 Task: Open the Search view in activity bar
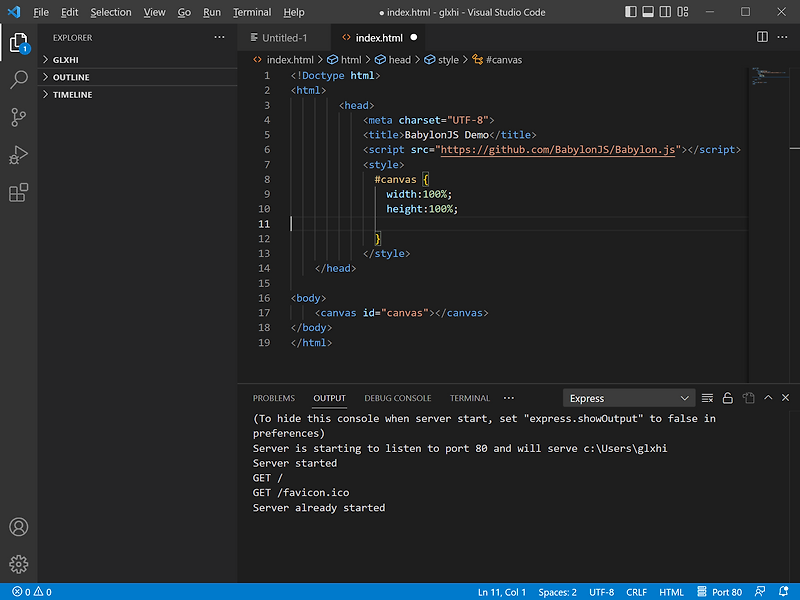point(18,80)
